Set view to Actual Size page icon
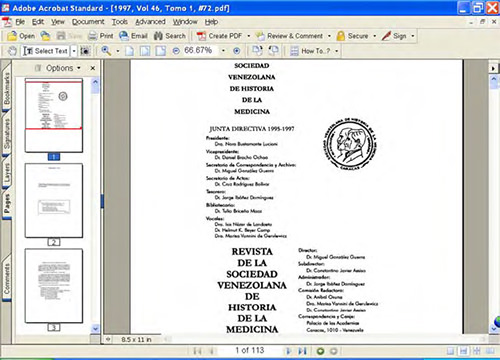This screenshot has height=360, width=500. click(x=129, y=51)
